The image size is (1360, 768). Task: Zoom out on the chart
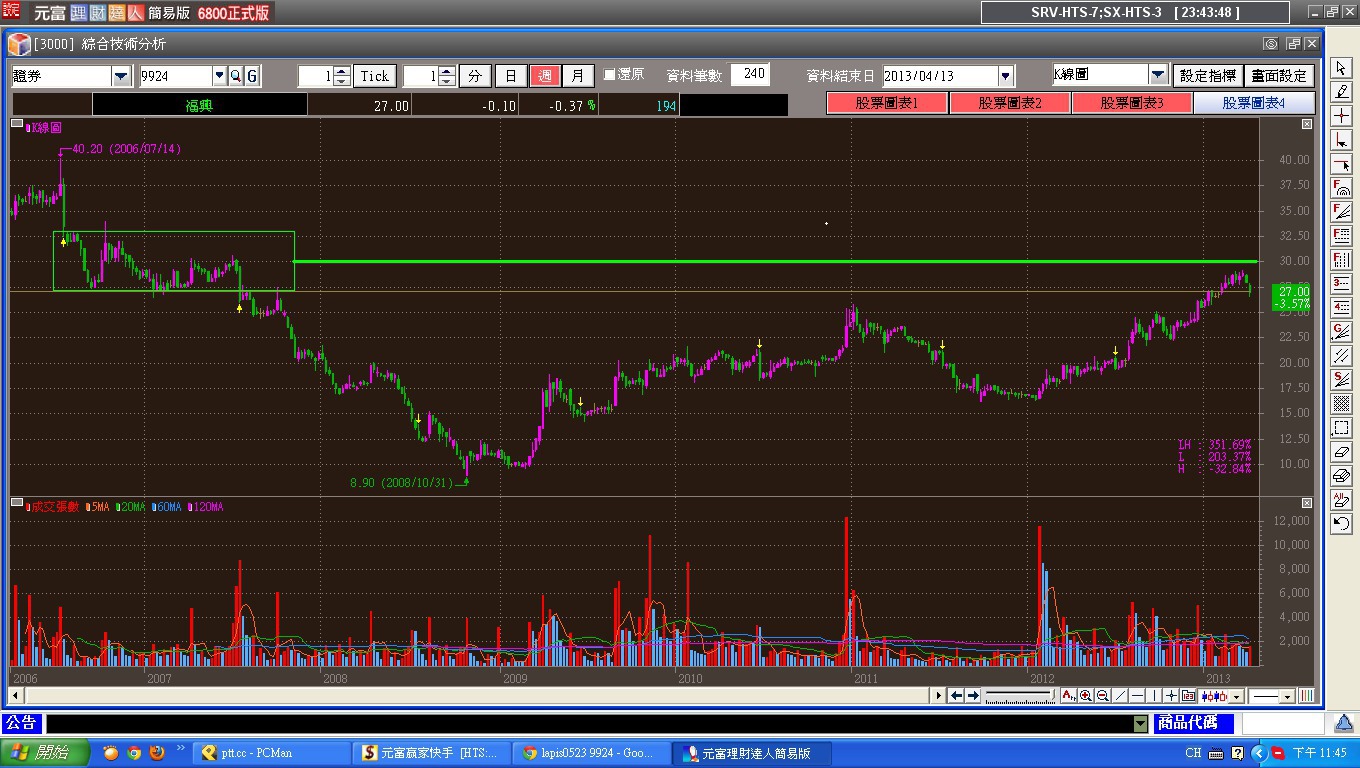tap(1102, 696)
